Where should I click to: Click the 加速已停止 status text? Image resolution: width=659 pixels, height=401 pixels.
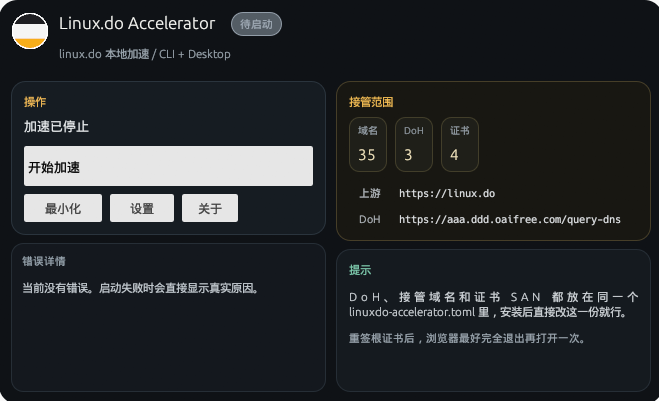[x=56, y=127]
